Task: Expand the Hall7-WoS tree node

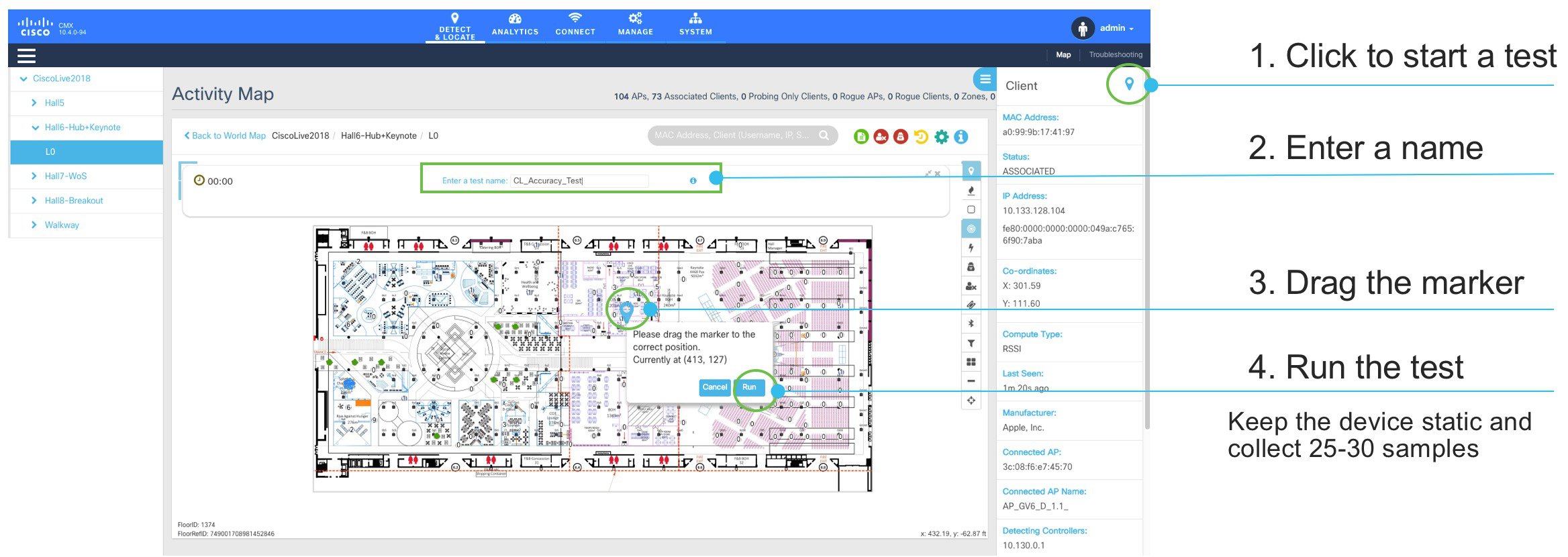Action: tap(34, 176)
